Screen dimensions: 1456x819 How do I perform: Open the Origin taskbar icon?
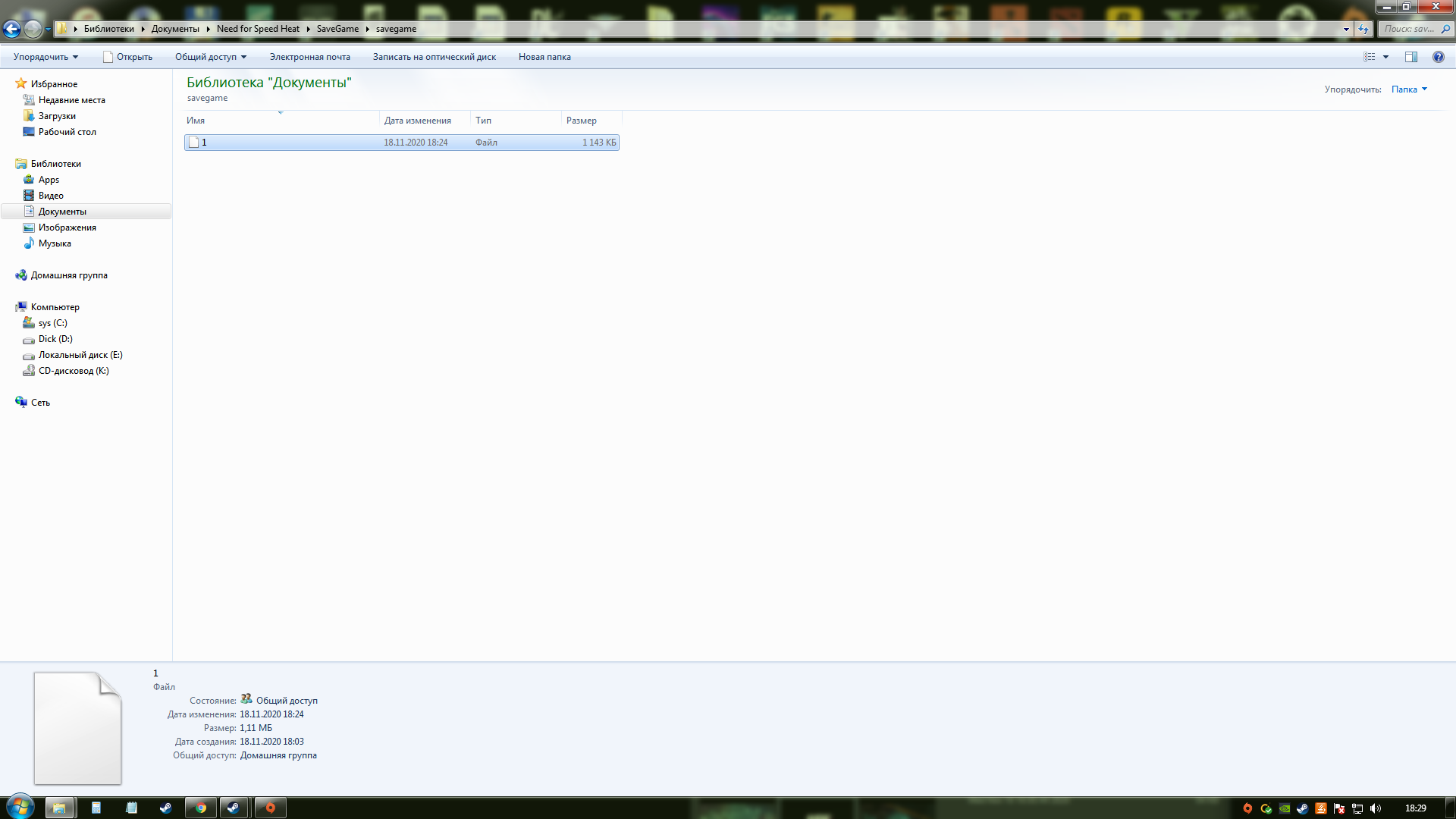pyautogui.click(x=270, y=808)
